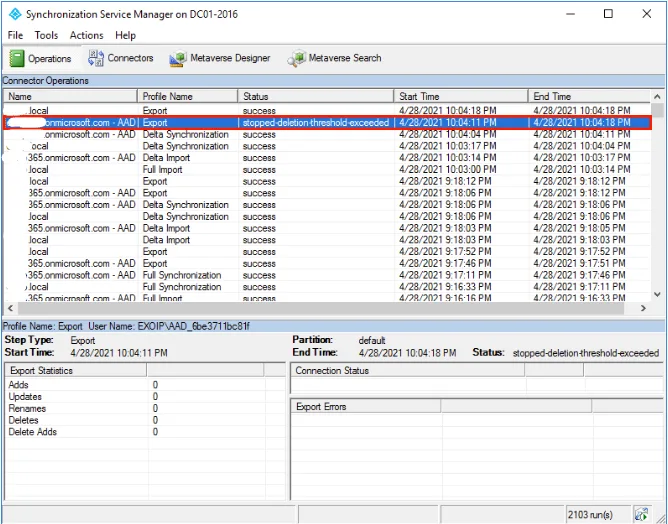
Task: Open the File menu
Action: [x=16, y=35]
